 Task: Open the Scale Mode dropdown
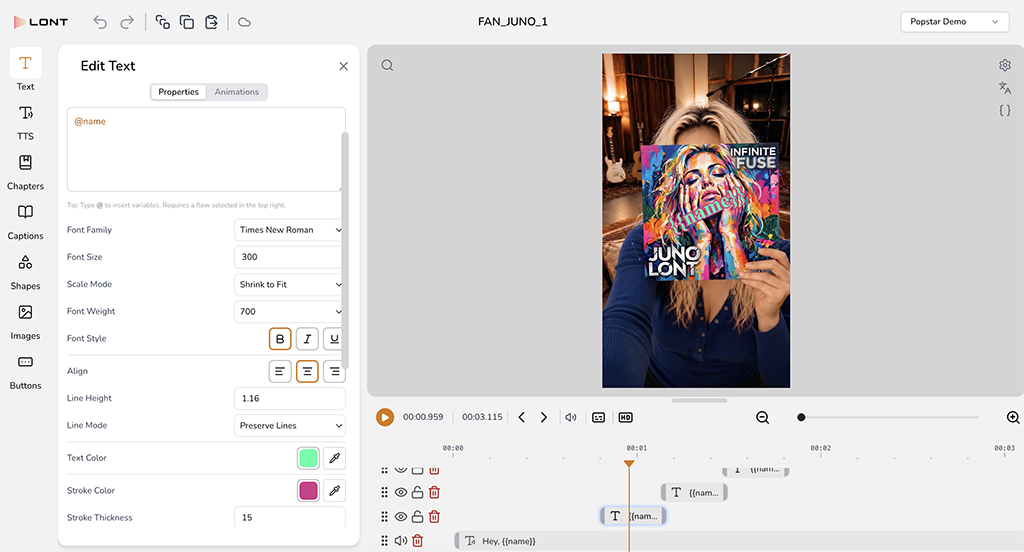289,285
